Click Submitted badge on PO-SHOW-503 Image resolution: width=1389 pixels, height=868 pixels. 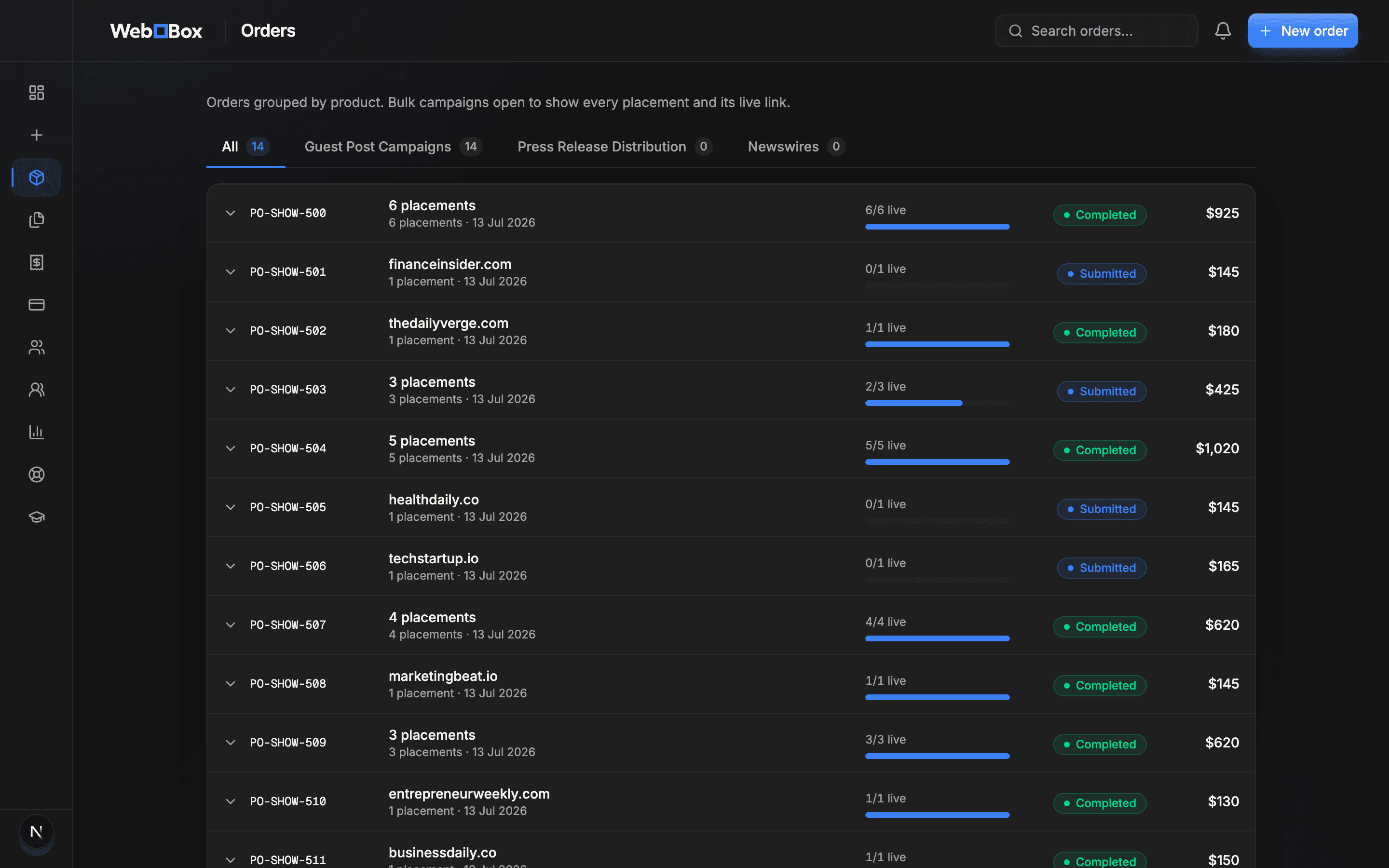(1102, 392)
